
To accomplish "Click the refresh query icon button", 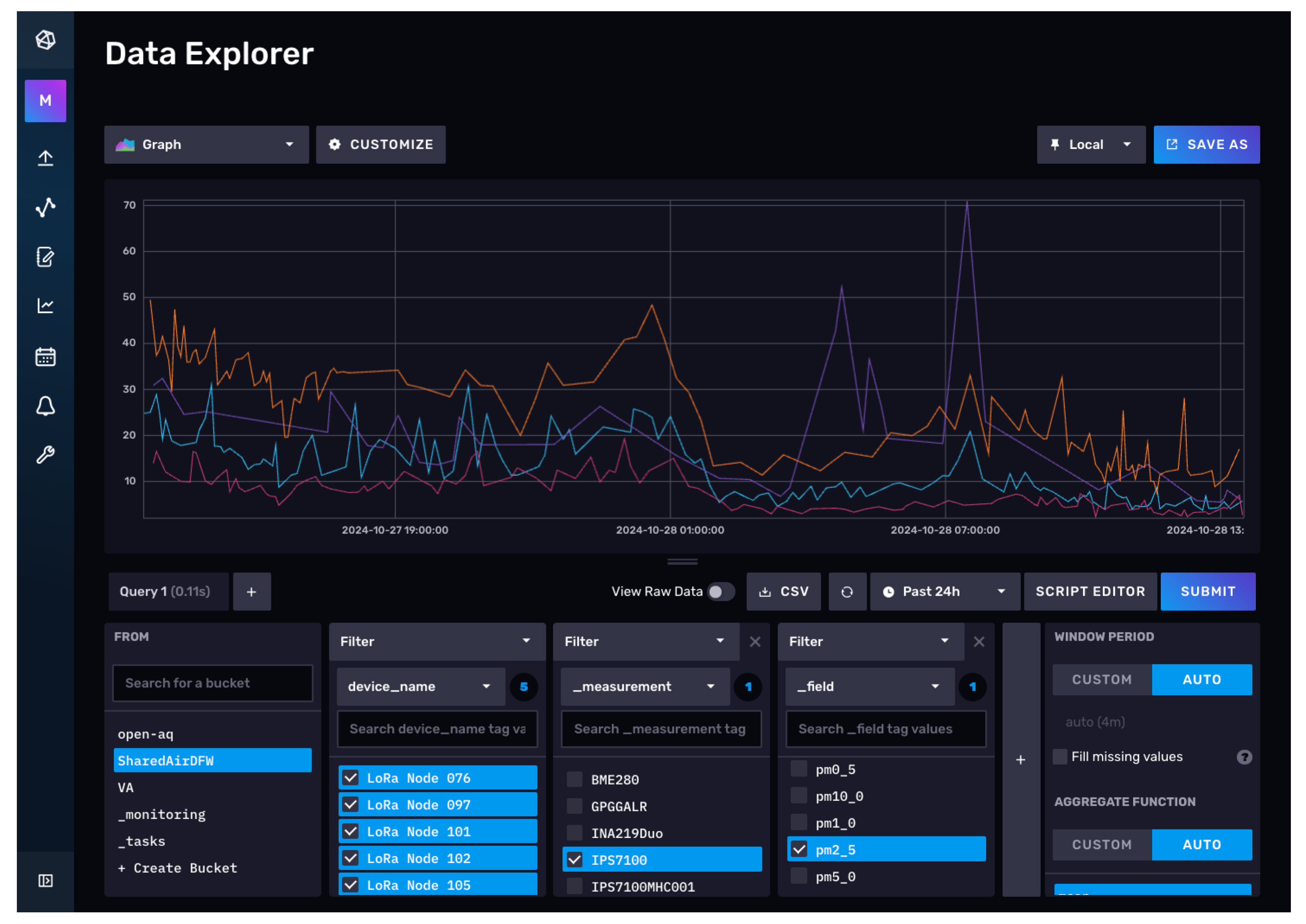I will 847,592.
